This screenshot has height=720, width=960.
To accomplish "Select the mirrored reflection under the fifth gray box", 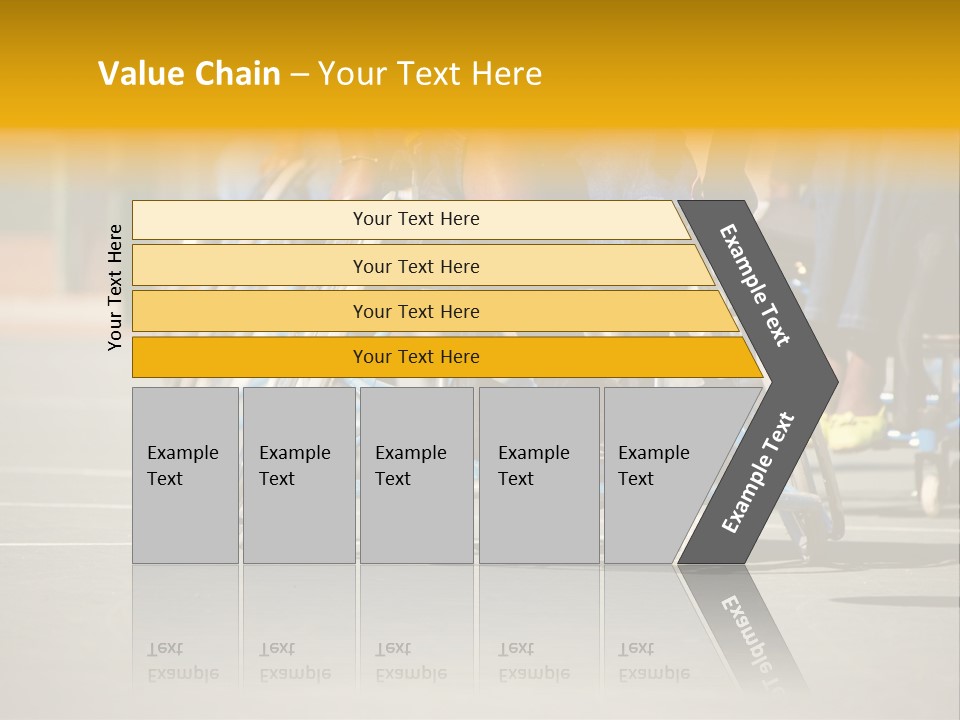I will pyautogui.click(x=654, y=661).
